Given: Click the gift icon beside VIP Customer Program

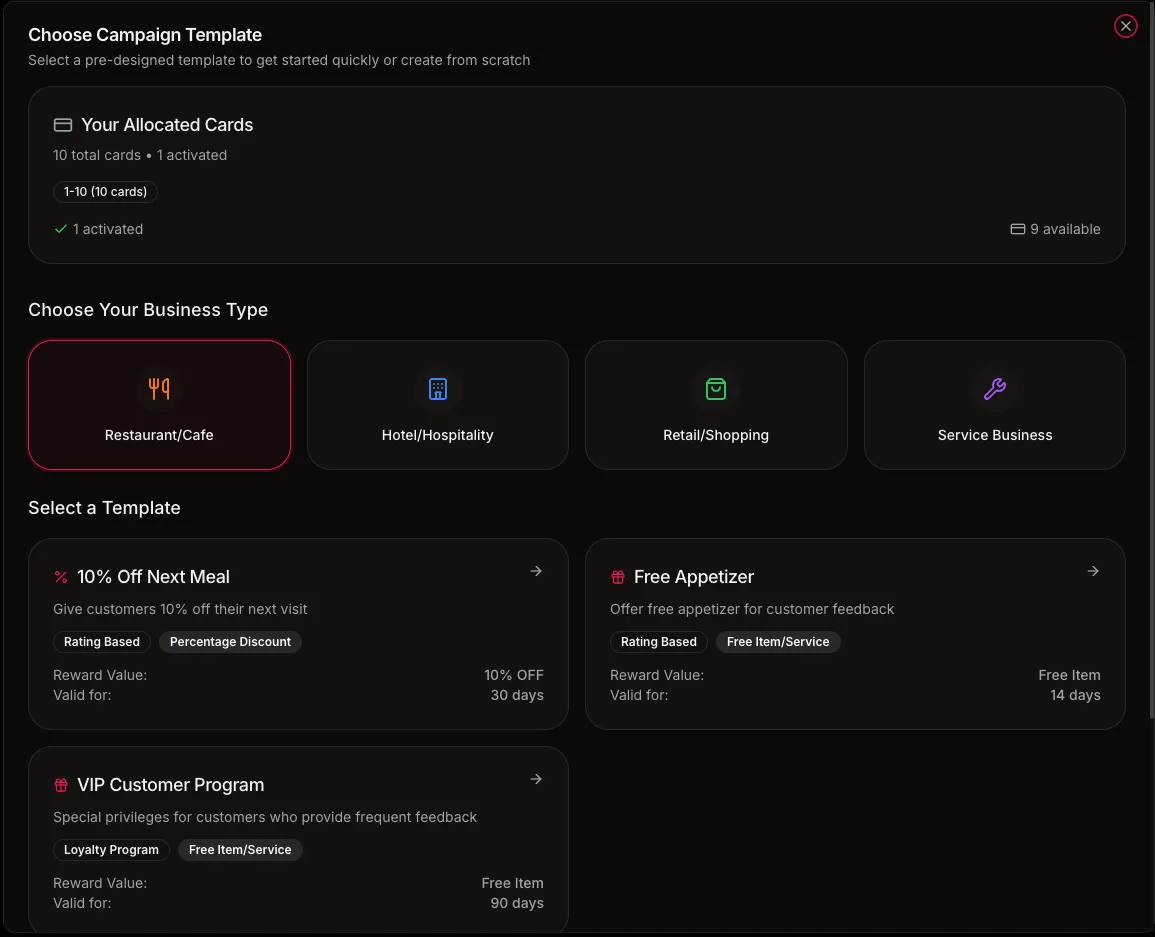Looking at the screenshot, I should click(61, 785).
